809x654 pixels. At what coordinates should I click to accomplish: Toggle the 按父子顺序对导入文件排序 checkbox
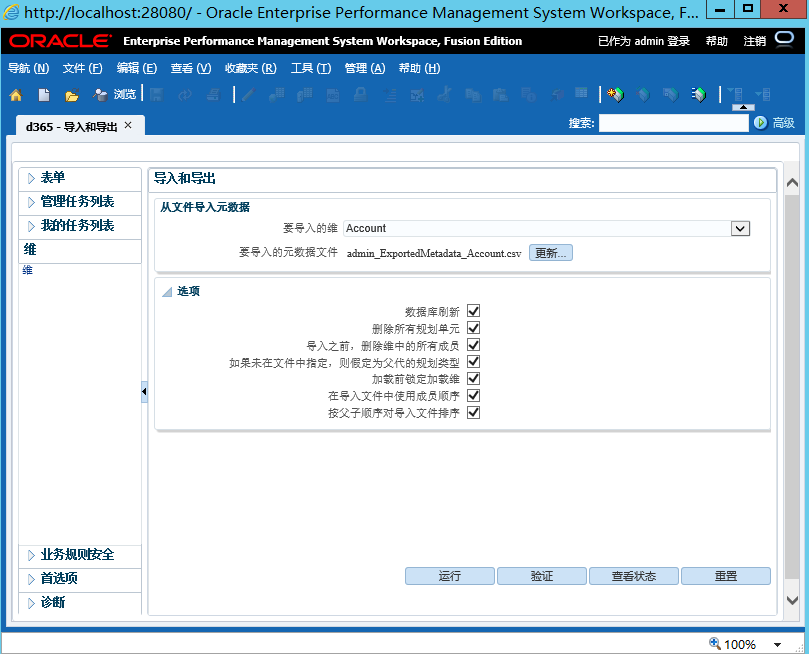(x=473, y=413)
